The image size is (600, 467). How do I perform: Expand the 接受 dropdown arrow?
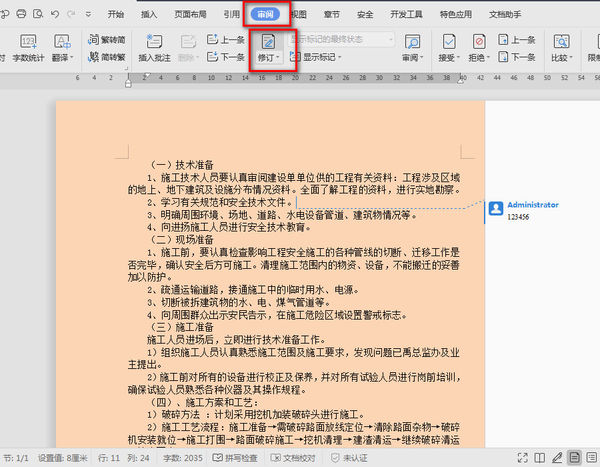pyautogui.click(x=458, y=58)
